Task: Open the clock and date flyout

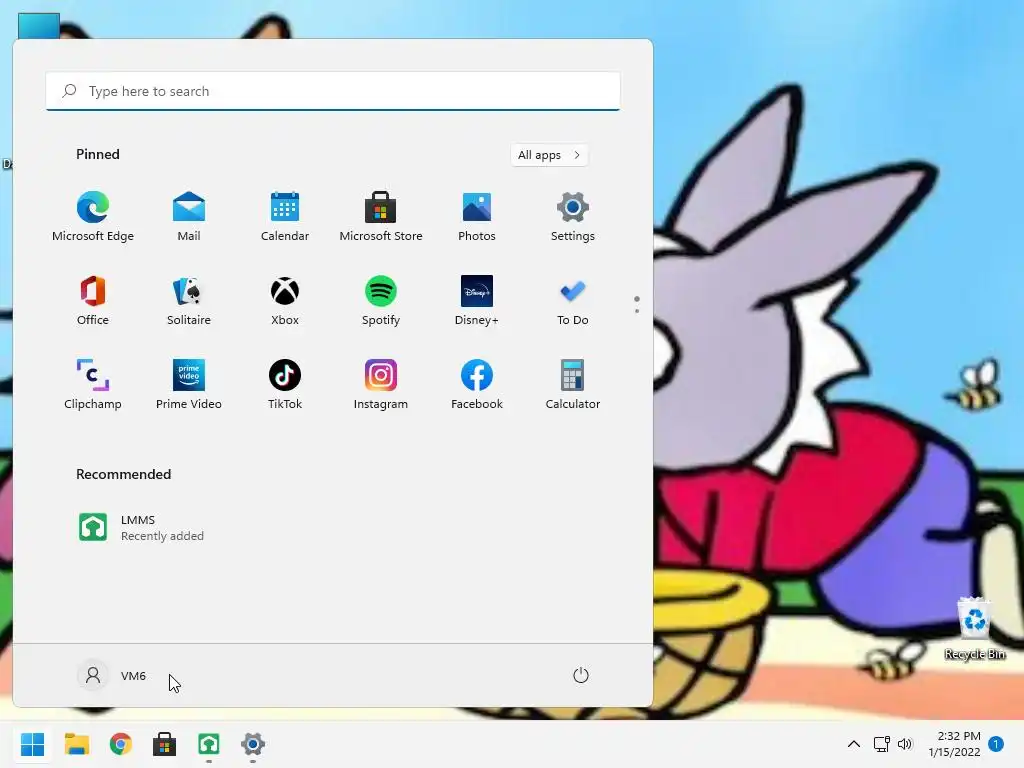Action: pos(955,744)
